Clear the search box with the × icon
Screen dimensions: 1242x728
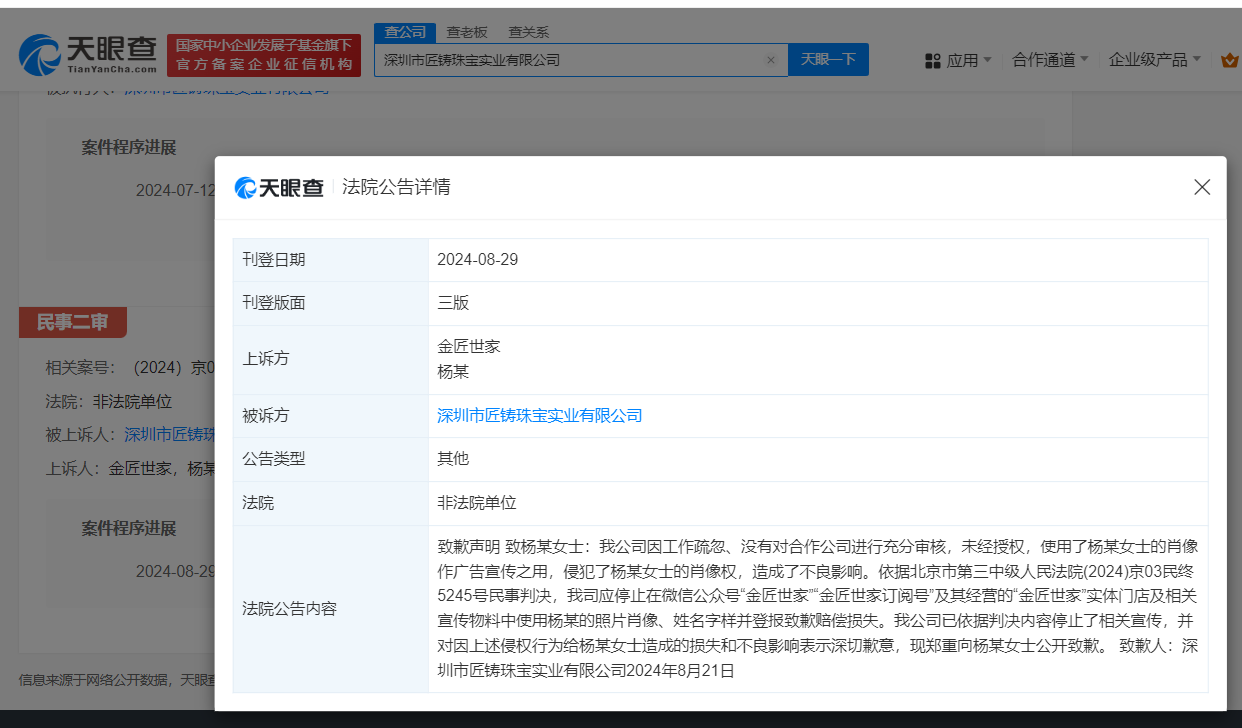pos(771,60)
